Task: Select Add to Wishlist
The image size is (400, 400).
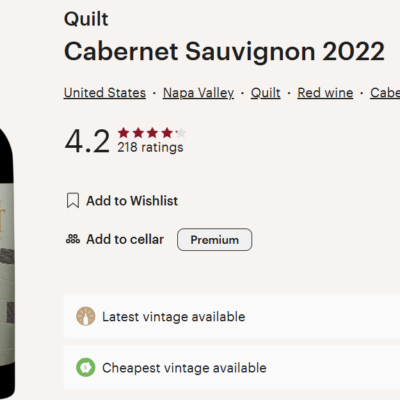Action: pos(132,201)
